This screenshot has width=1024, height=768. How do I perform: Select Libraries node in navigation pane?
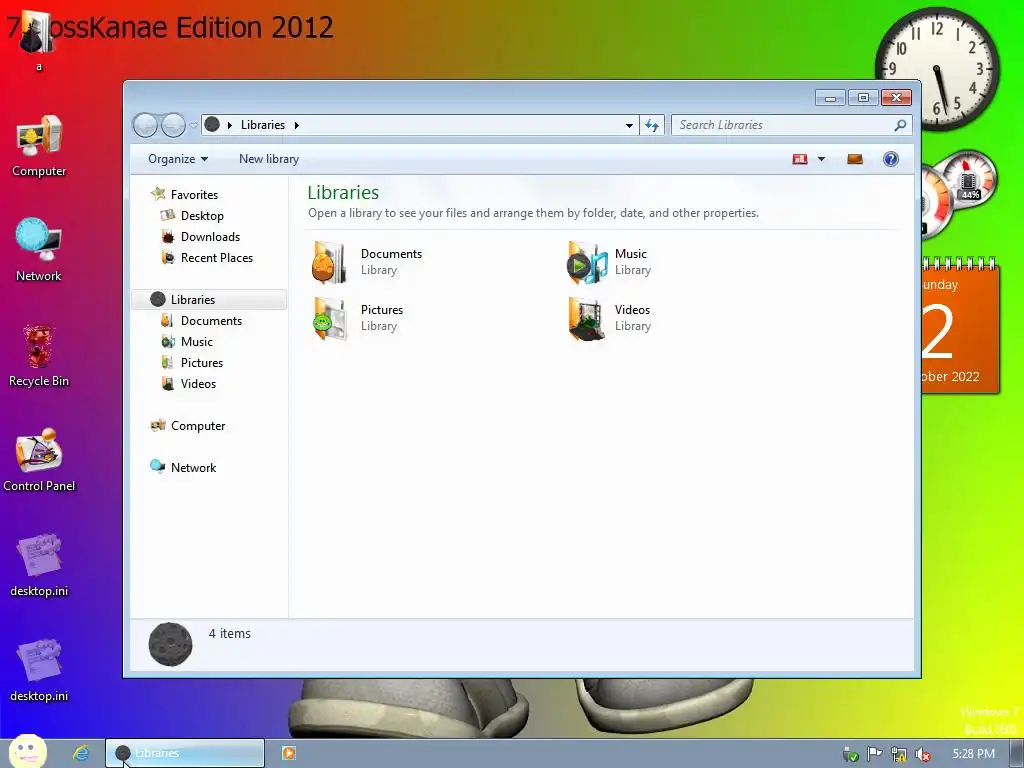click(209, 299)
